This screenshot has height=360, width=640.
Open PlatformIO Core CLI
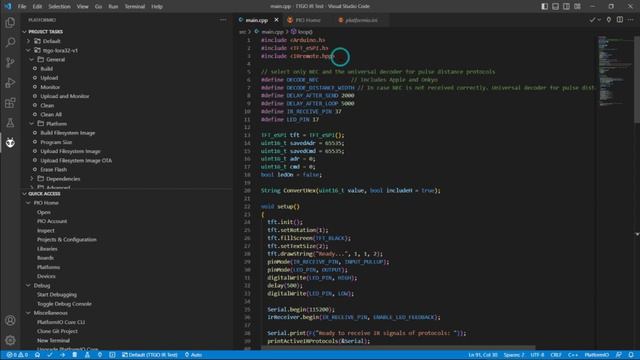pyautogui.click(x=61, y=322)
